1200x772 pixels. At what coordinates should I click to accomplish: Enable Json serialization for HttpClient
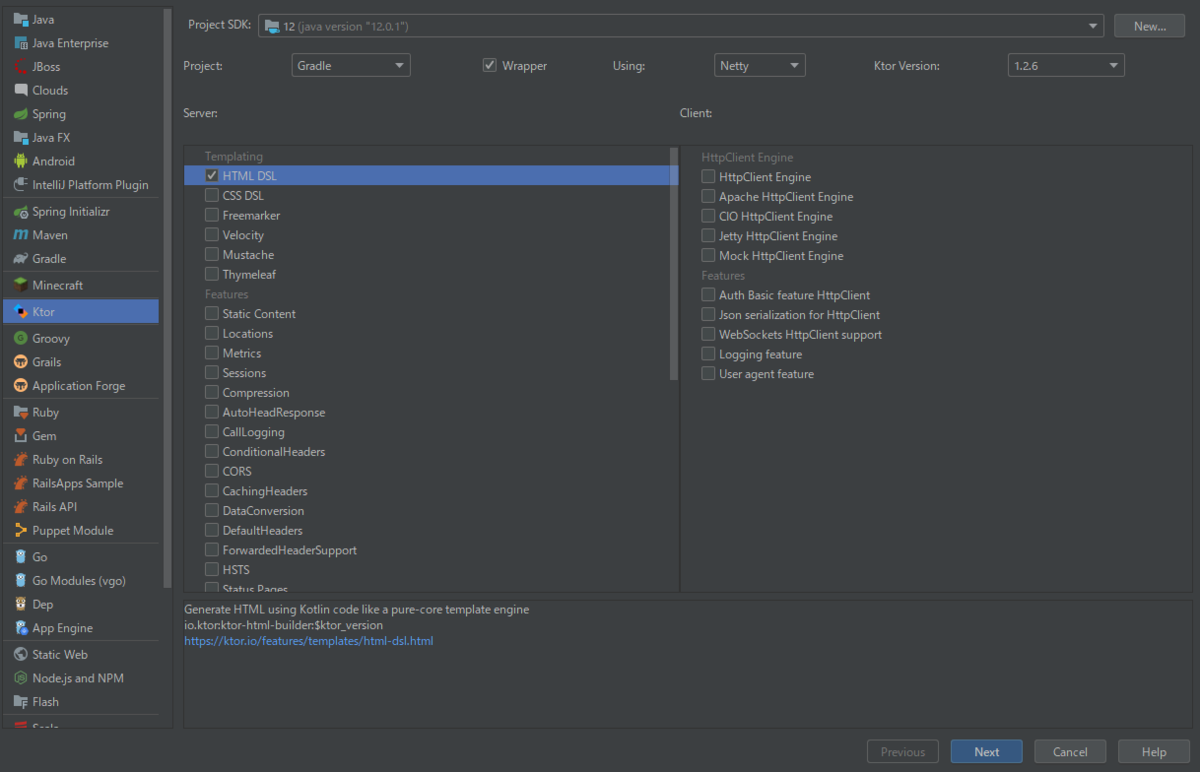[708, 315]
